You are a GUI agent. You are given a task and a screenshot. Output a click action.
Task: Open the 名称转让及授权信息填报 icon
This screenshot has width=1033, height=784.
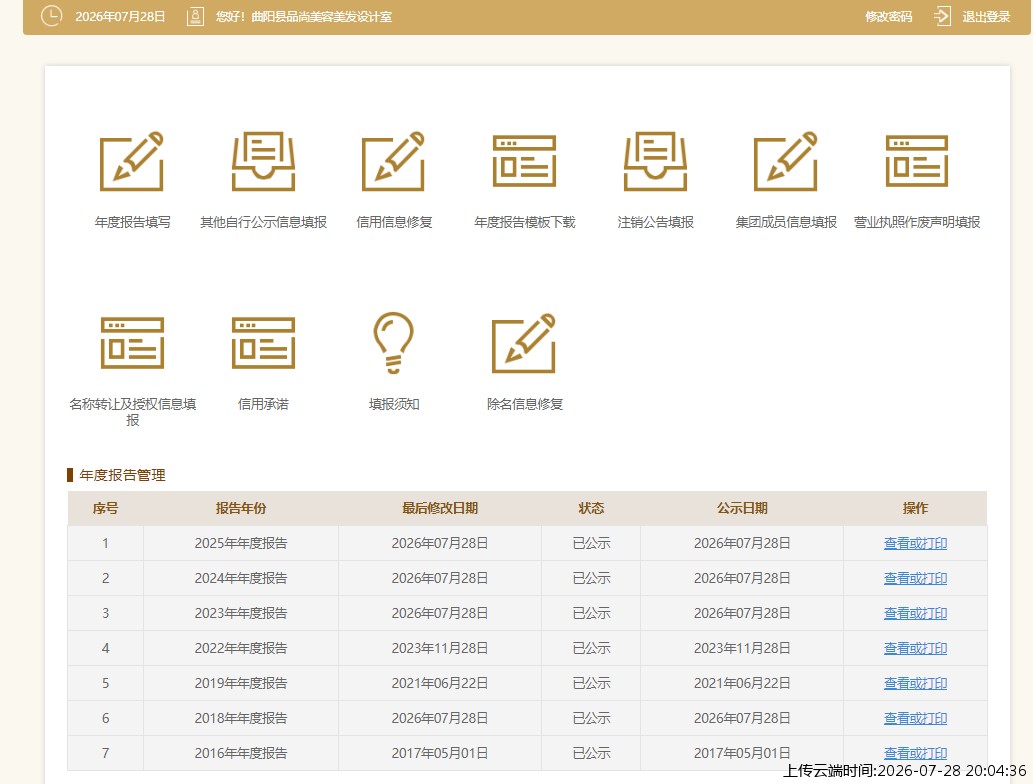pyautogui.click(x=132, y=343)
